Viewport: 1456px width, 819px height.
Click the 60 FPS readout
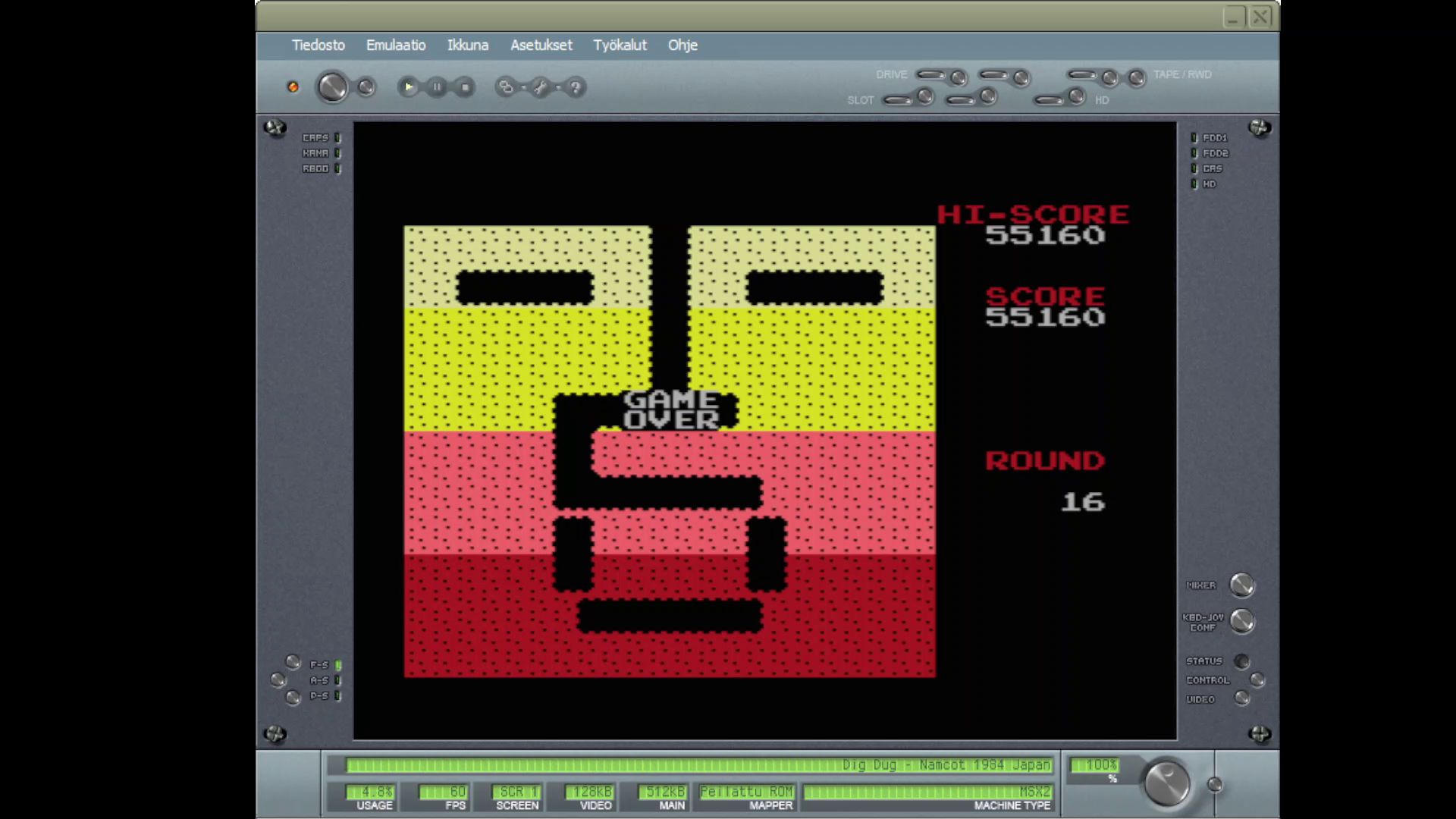[444, 792]
